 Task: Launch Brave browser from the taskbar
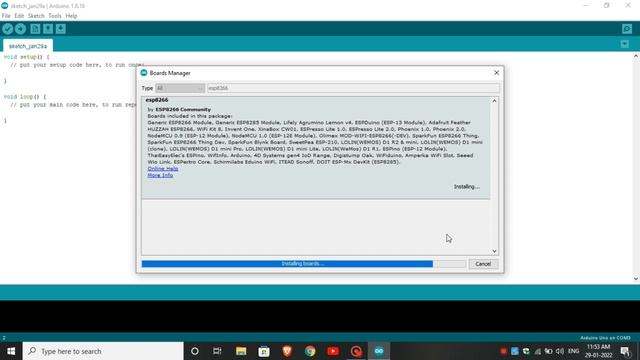click(287, 351)
